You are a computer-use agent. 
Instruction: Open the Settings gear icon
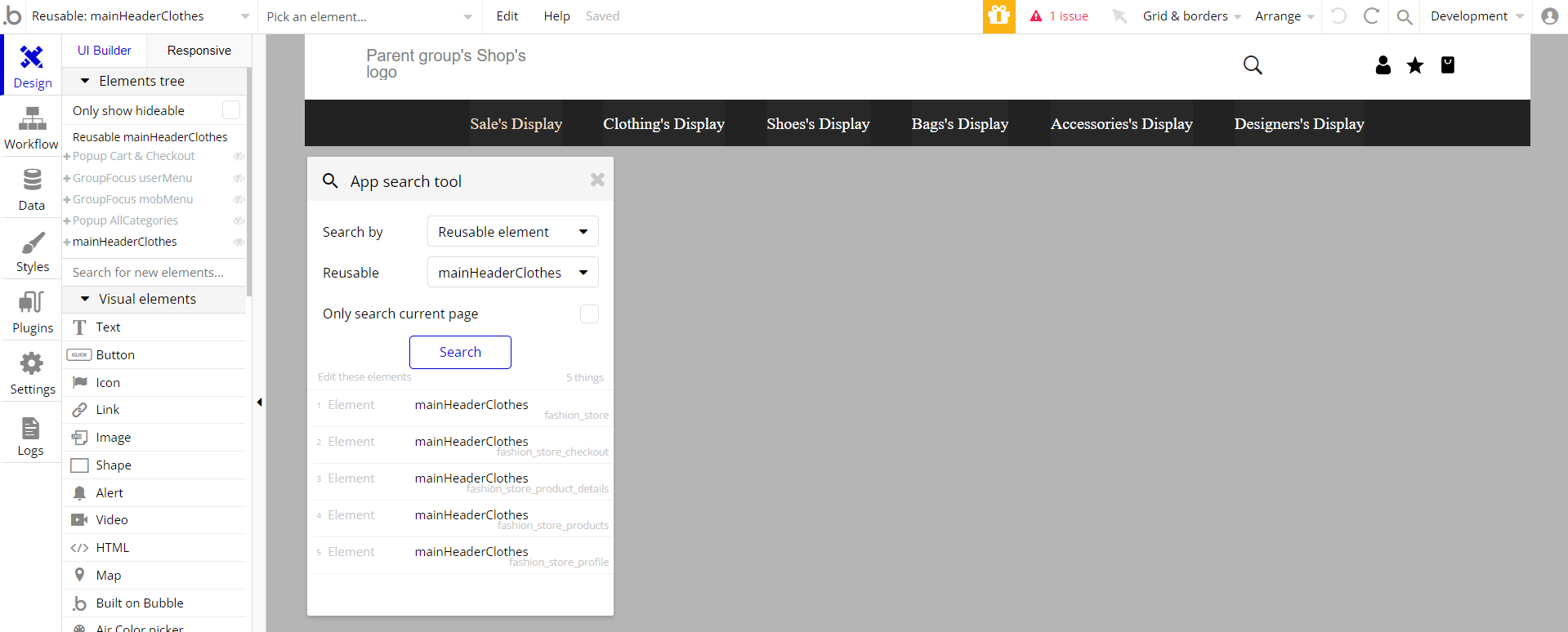point(32,363)
